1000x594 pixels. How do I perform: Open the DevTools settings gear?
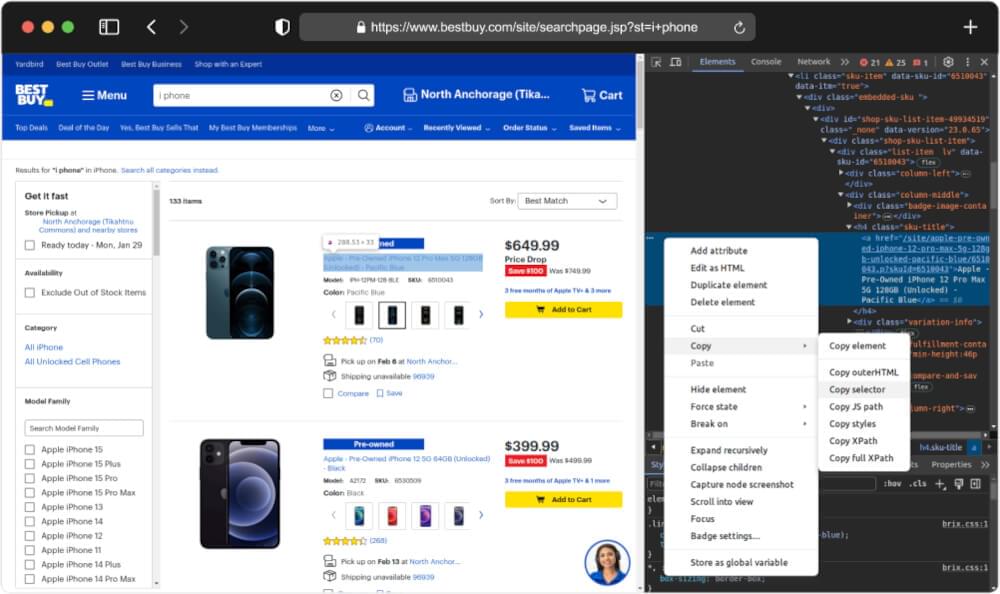click(x=948, y=62)
